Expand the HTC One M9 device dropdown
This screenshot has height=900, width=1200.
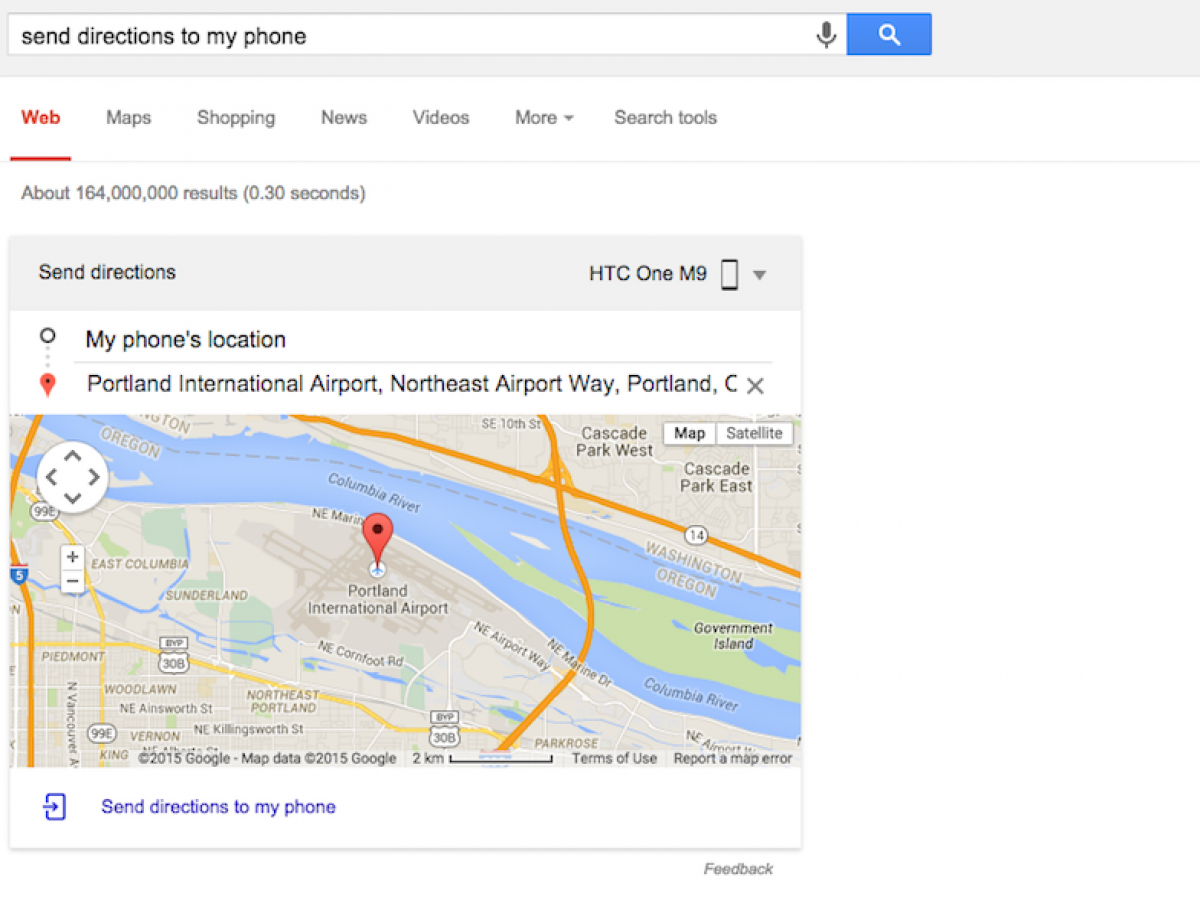(x=760, y=275)
